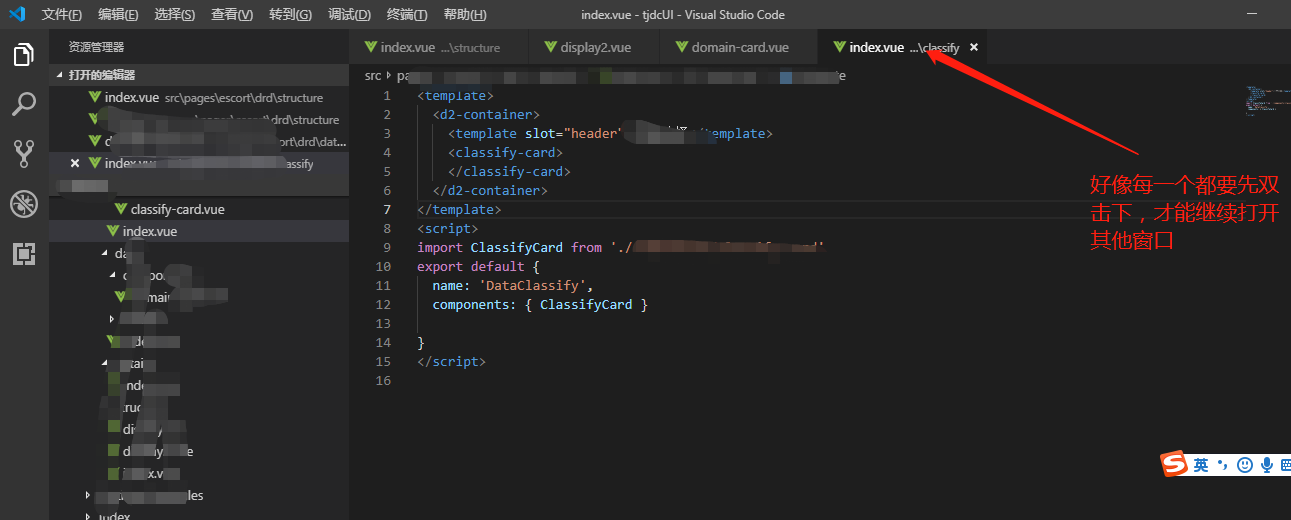
Task: Open the 查看(V) menu
Action: coord(232,15)
